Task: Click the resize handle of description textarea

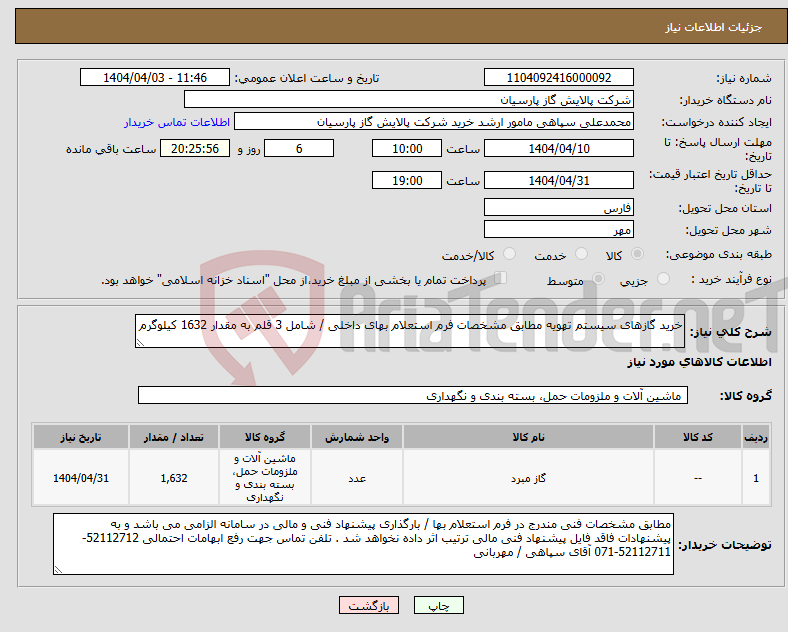Action: click(x=140, y=343)
